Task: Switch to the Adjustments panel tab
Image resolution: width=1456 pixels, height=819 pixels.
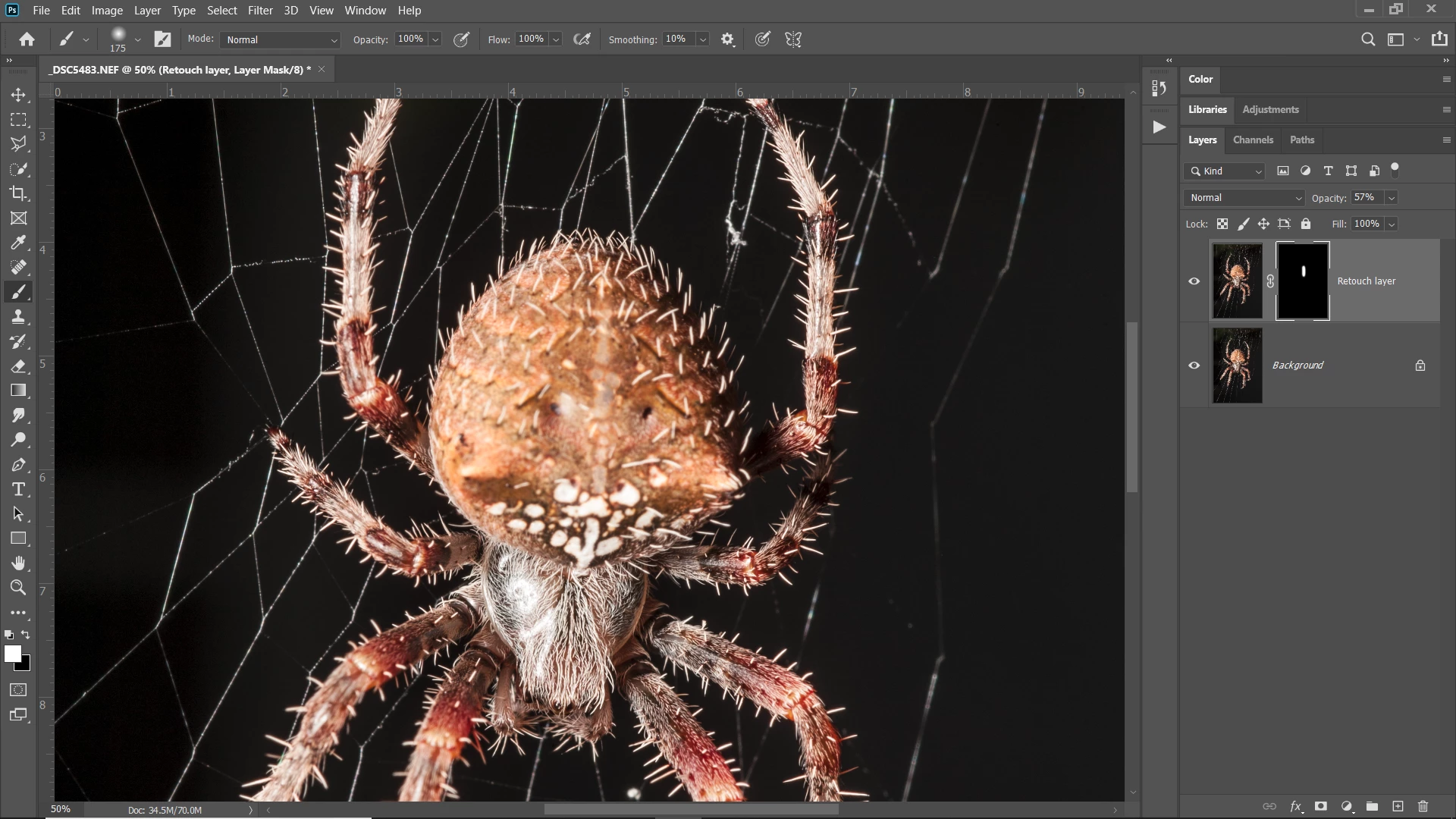Action: click(x=1269, y=109)
